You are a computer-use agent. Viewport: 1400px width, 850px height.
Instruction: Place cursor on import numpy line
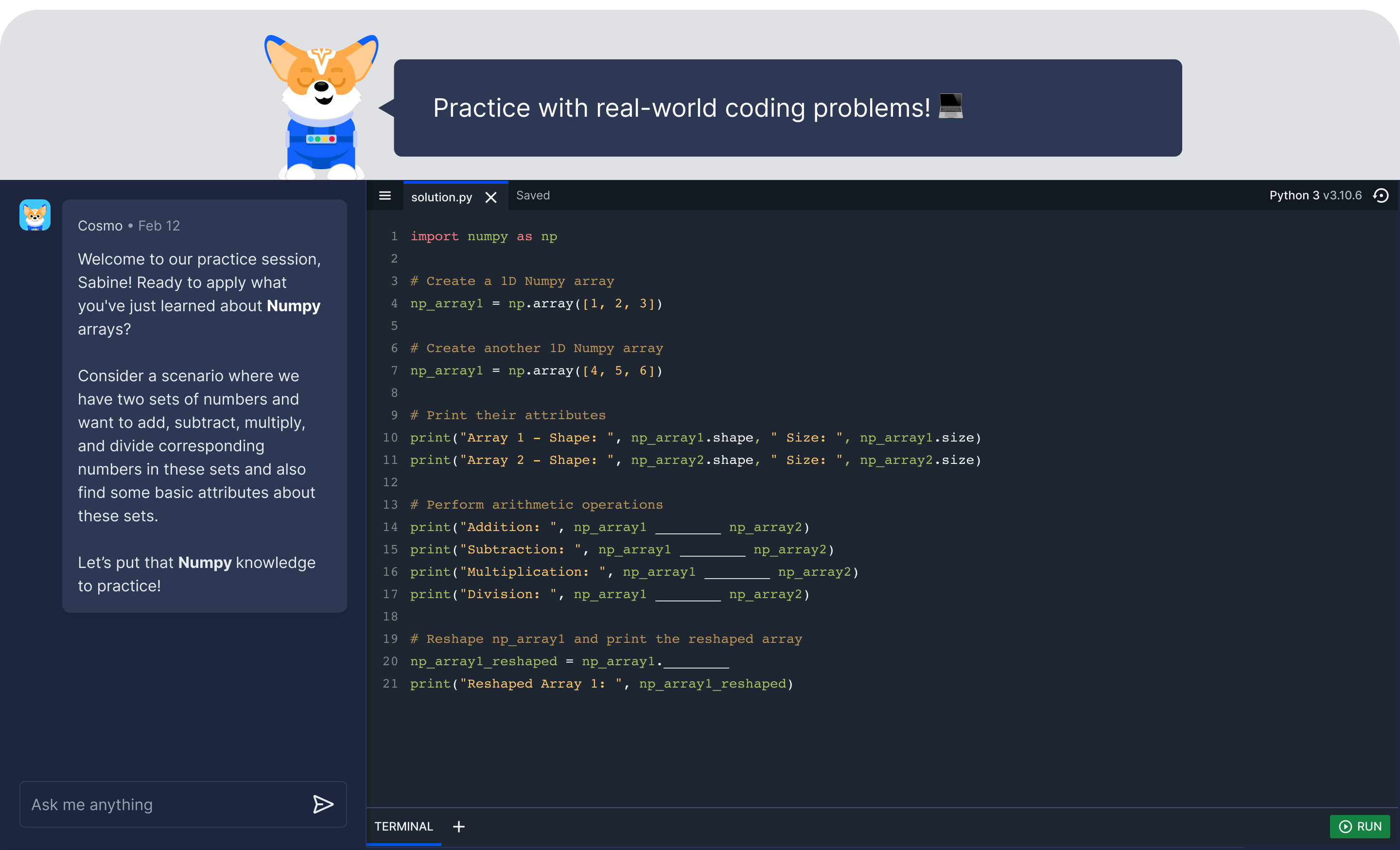pos(484,236)
